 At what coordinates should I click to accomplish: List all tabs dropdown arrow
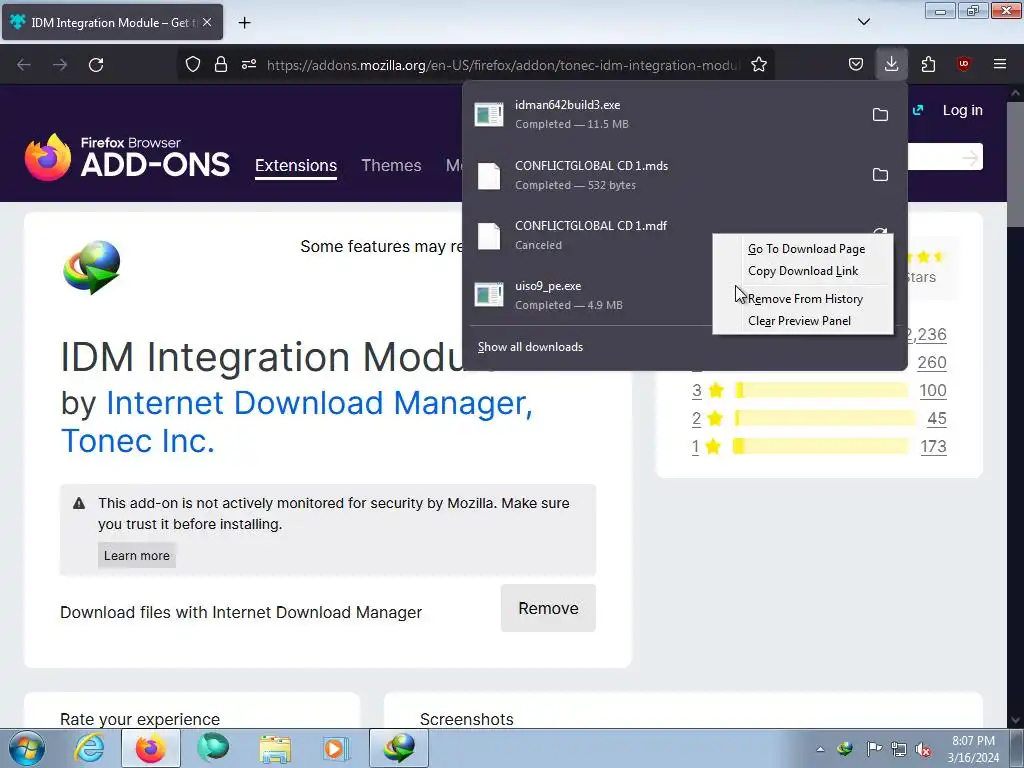864,22
